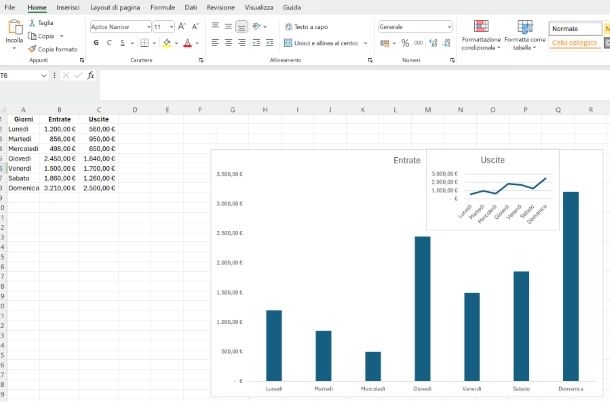
Task: Select column D header
Action: (x=135, y=110)
